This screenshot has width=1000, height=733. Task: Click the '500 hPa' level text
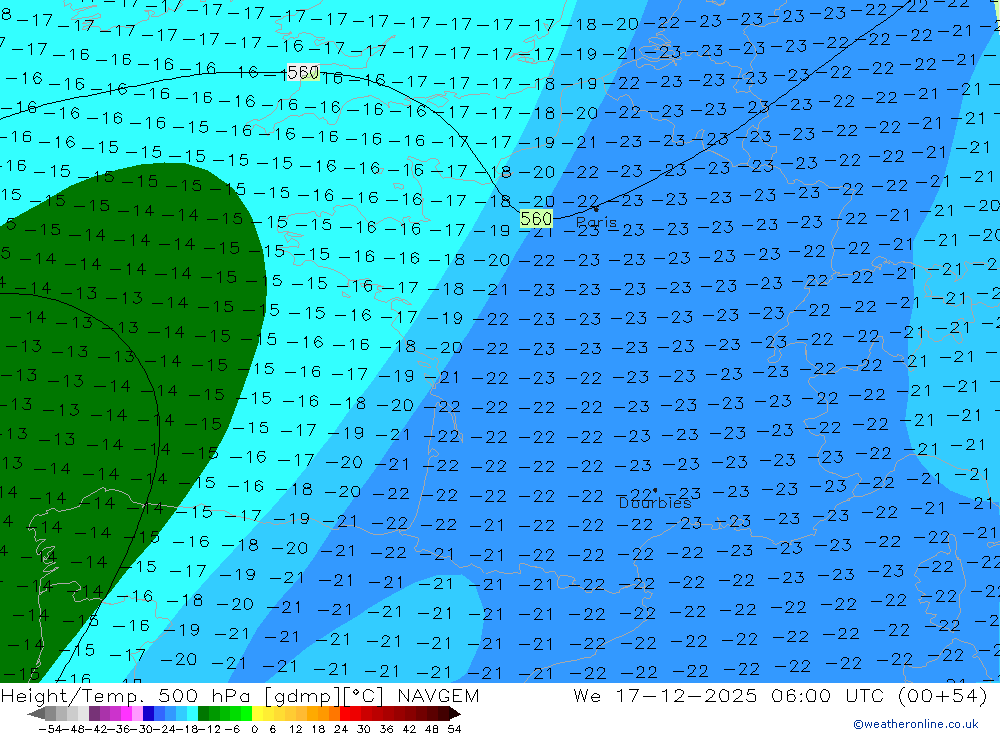tap(202, 695)
